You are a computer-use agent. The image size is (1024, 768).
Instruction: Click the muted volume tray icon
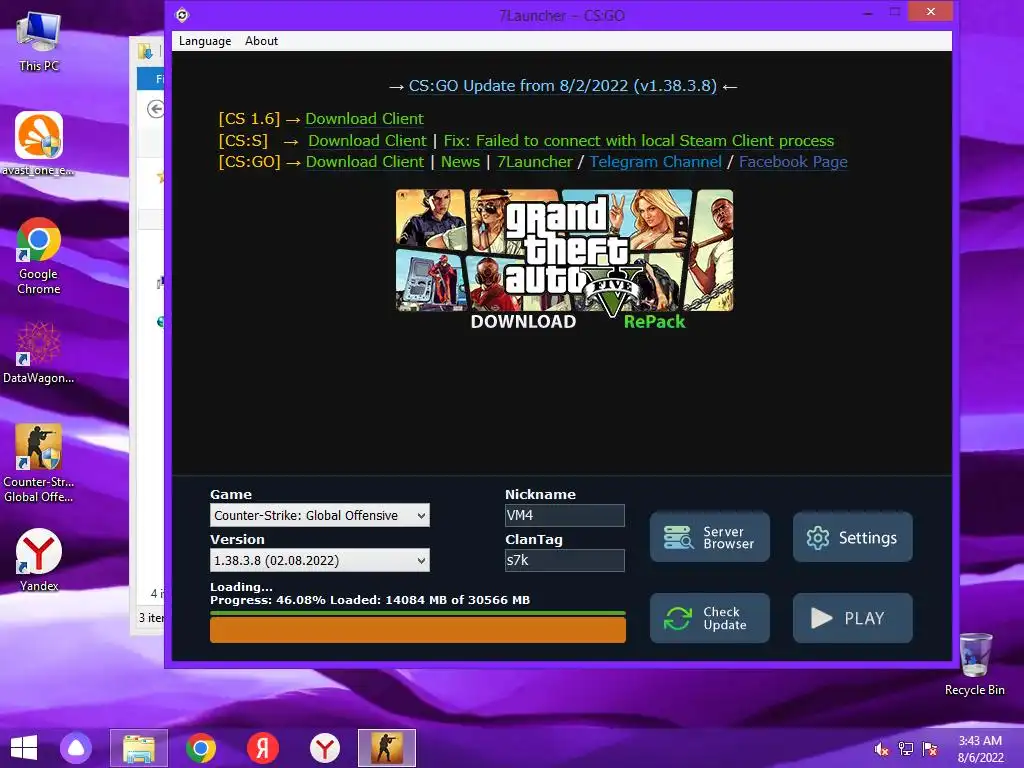point(882,749)
